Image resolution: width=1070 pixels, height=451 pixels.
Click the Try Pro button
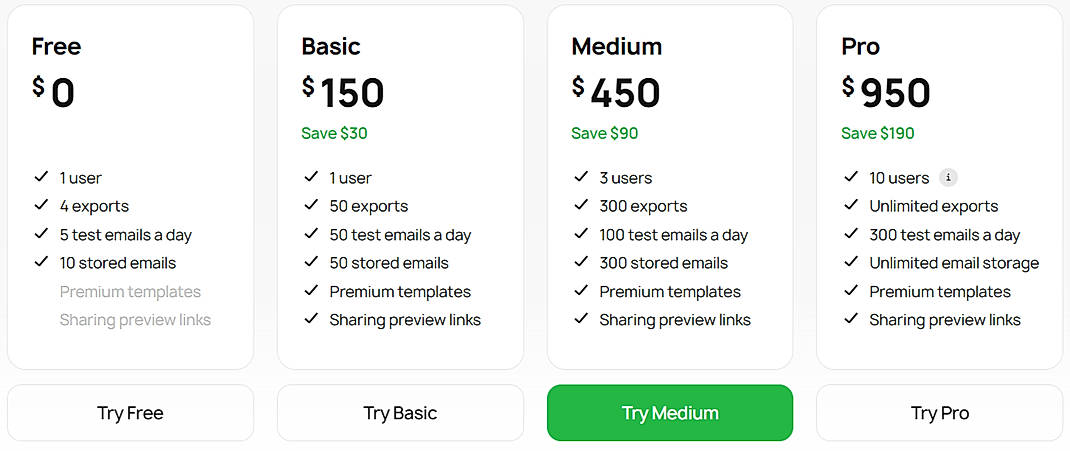(939, 413)
